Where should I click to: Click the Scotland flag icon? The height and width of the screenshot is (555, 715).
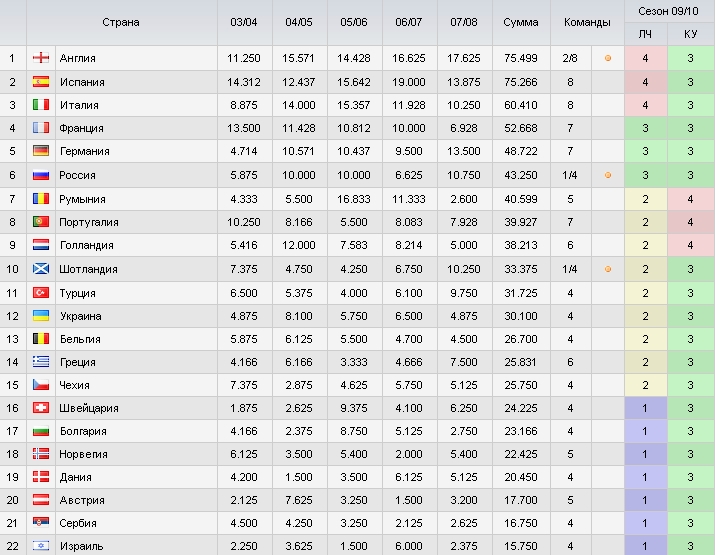click(41, 269)
